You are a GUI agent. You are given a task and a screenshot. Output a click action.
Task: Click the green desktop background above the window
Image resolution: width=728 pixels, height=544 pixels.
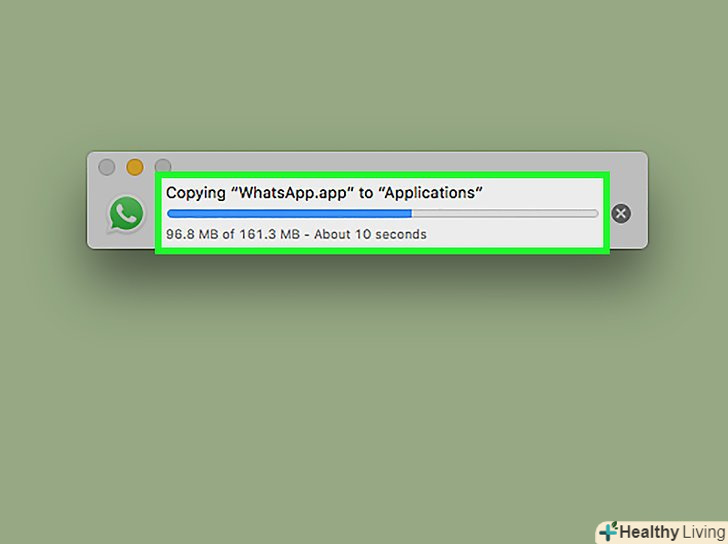(x=364, y=74)
